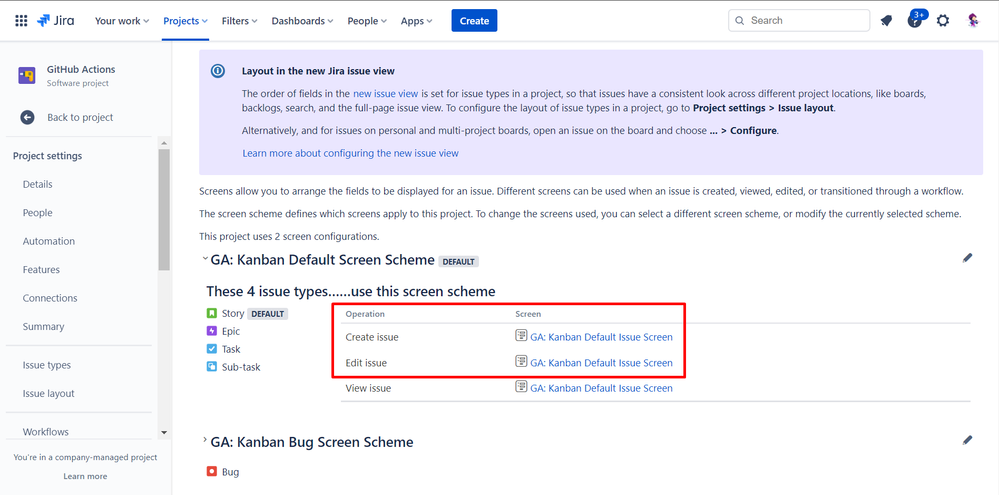
Task: Open the Filters dropdown
Action: pyautogui.click(x=240, y=21)
